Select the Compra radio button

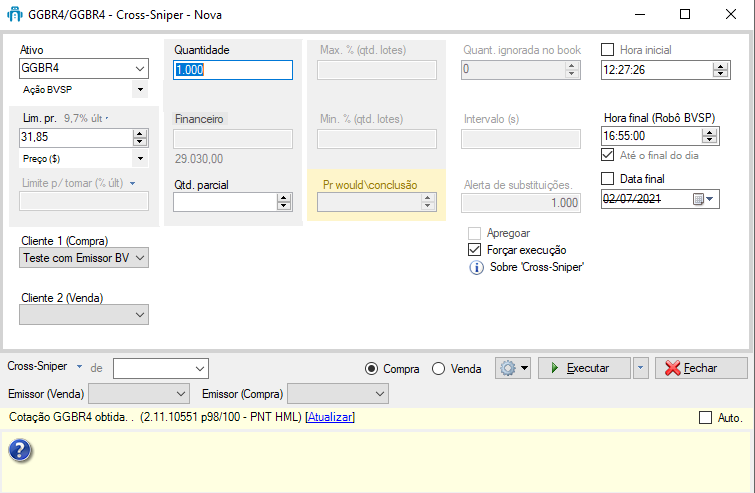click(372, 368)
